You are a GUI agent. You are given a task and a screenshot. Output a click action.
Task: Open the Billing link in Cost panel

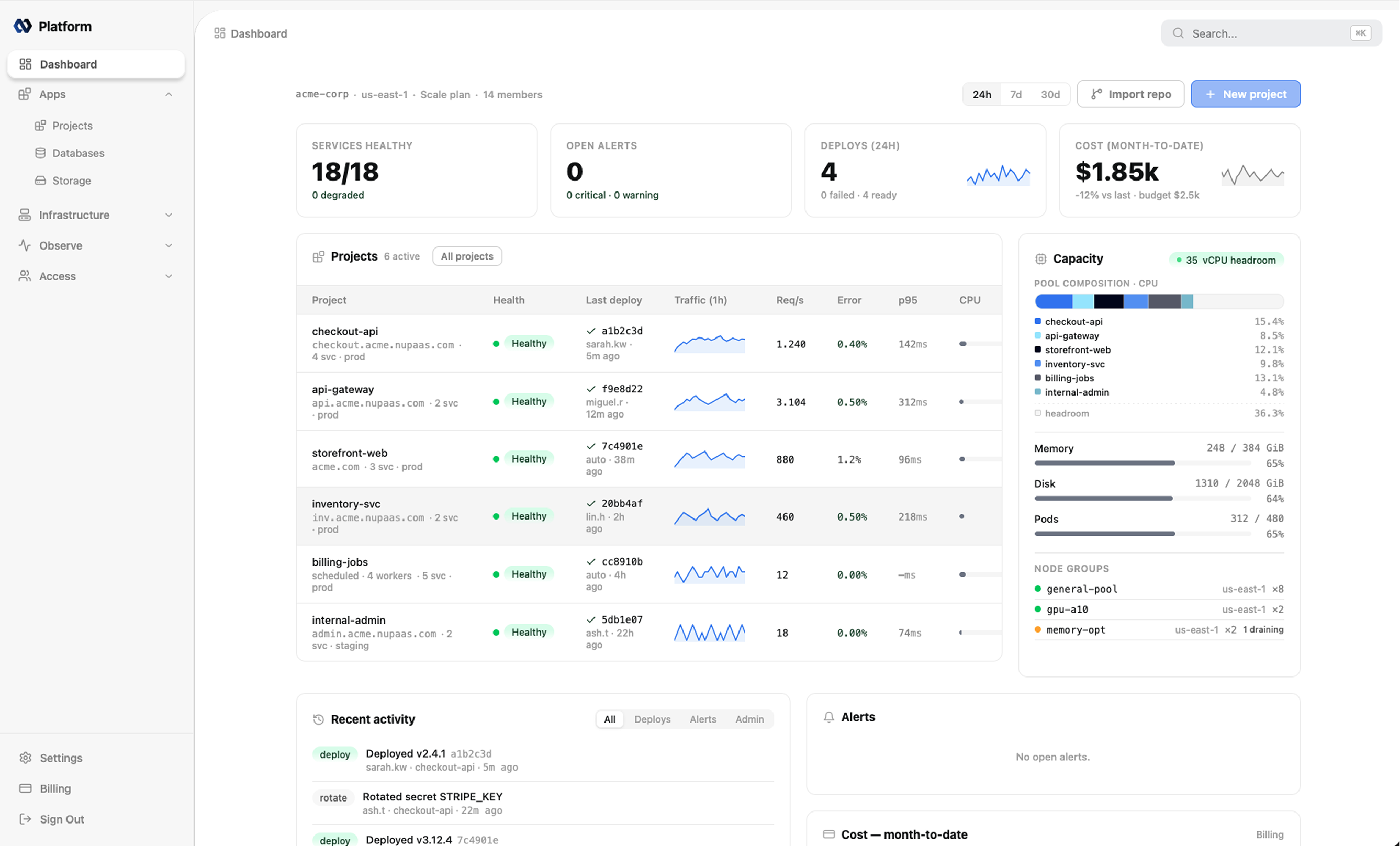[1269, 834]
